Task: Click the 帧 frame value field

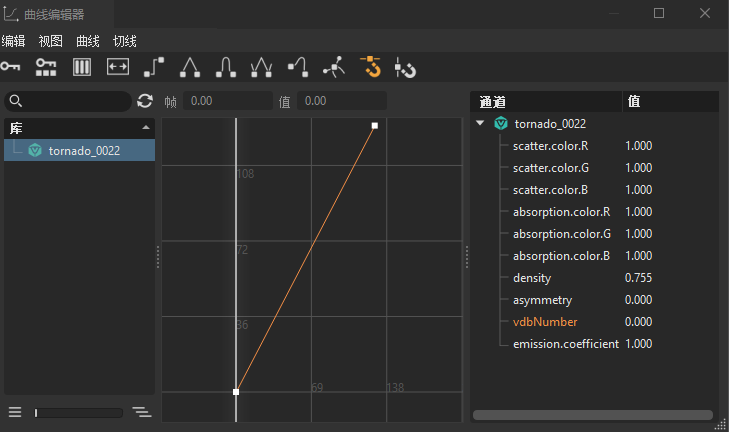Action: click(228, 101)
